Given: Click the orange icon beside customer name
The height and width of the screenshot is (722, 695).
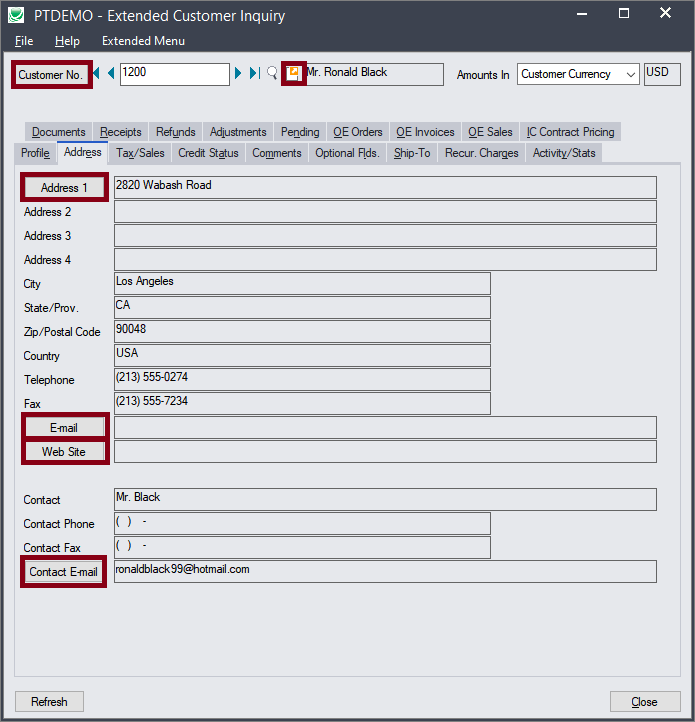Looking at the screenshot, I should 293,74.
